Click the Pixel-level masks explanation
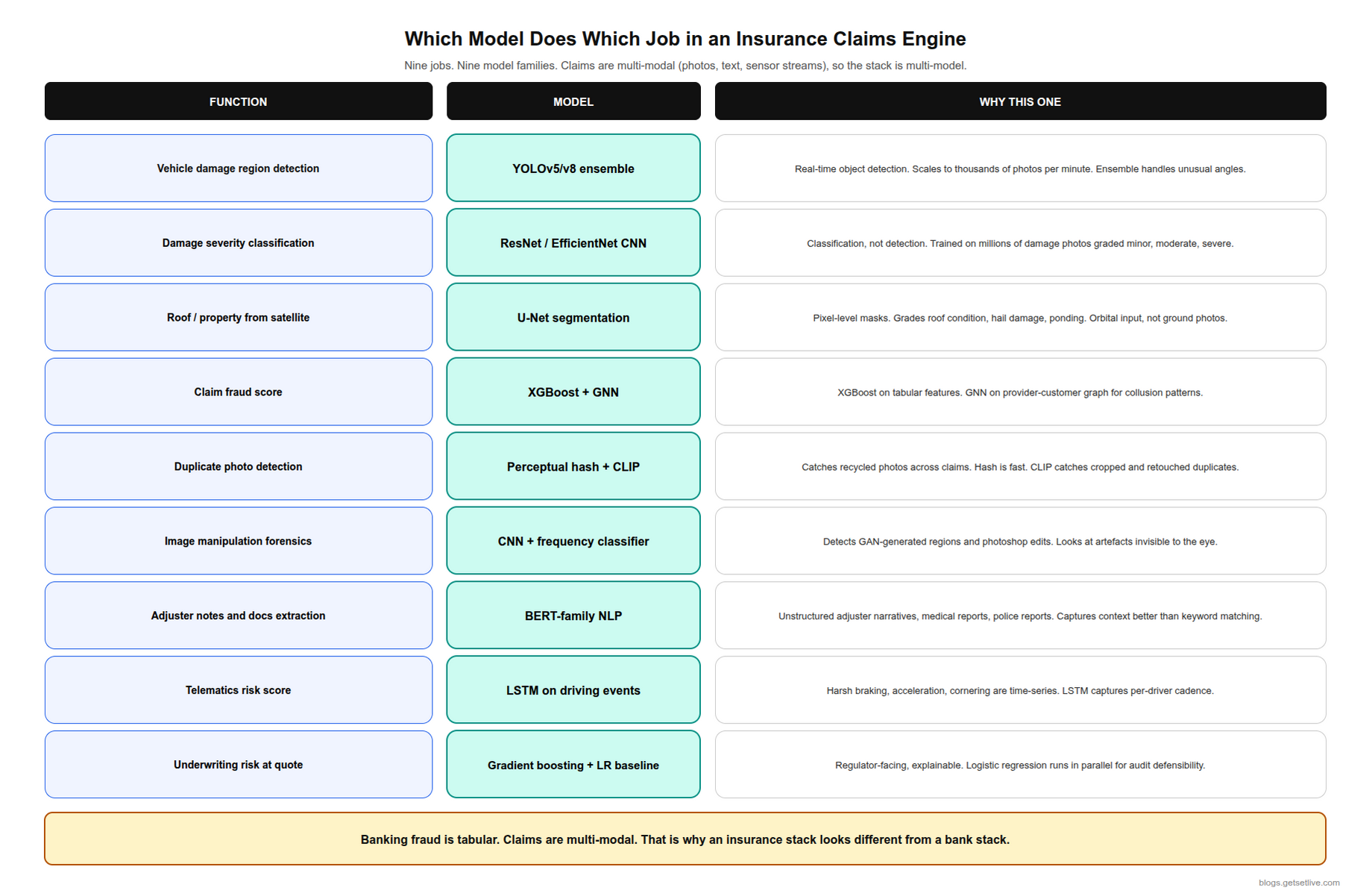The image size is (1372, 896). point(1020,318)
